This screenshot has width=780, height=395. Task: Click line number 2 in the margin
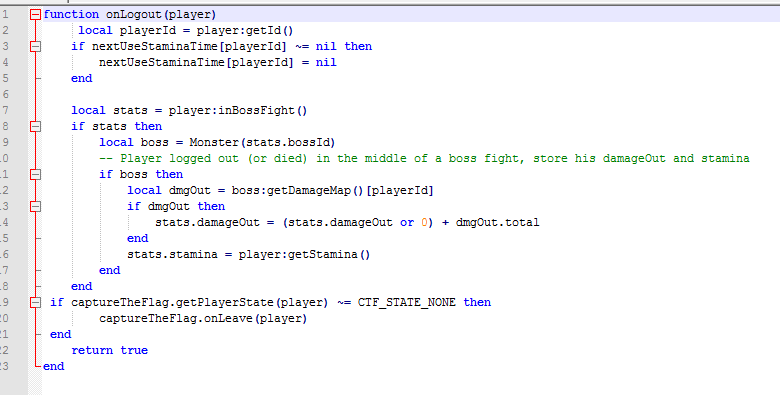click(x=5, y=30)
